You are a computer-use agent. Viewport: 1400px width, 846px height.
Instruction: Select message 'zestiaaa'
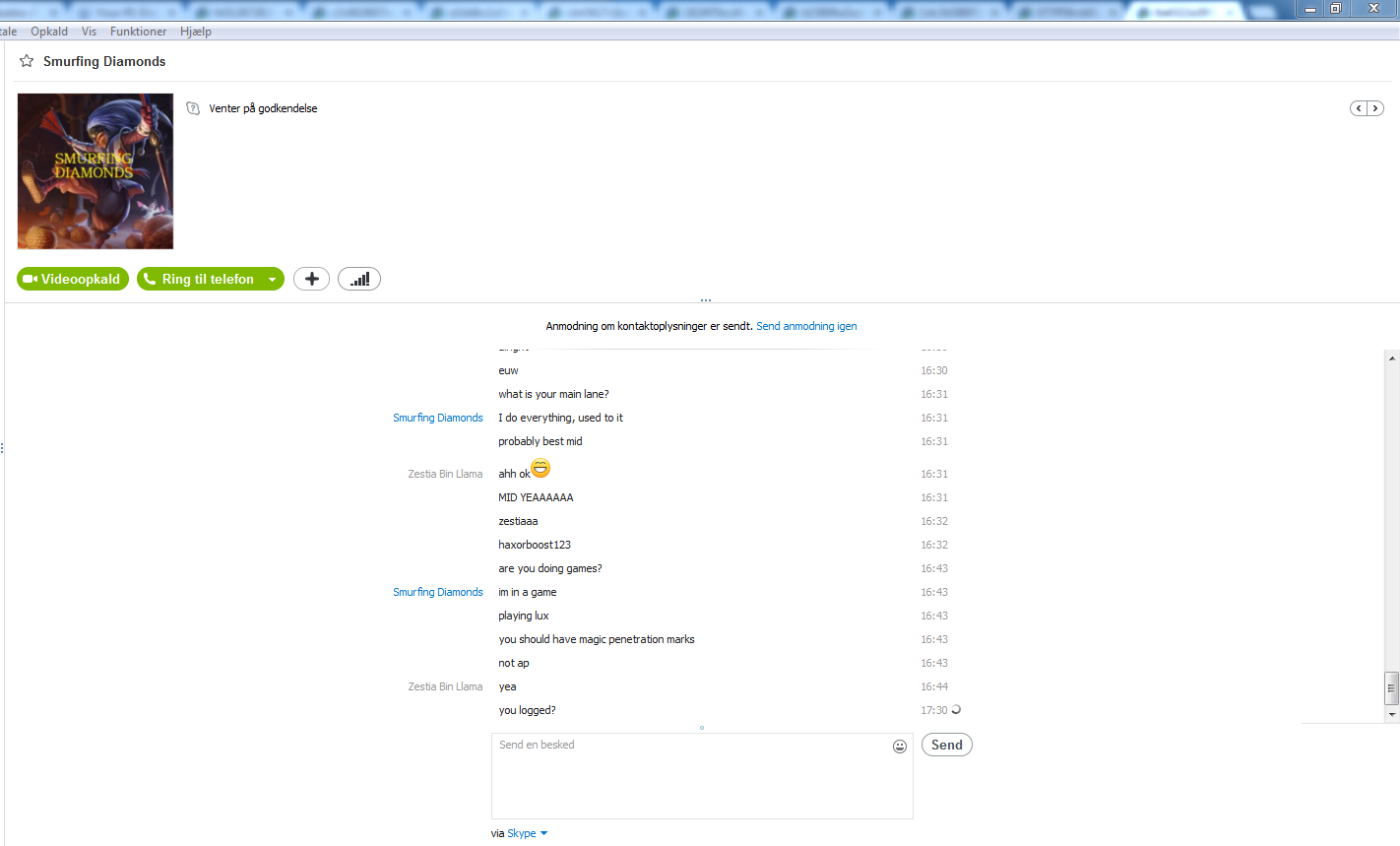coord(518,521)
